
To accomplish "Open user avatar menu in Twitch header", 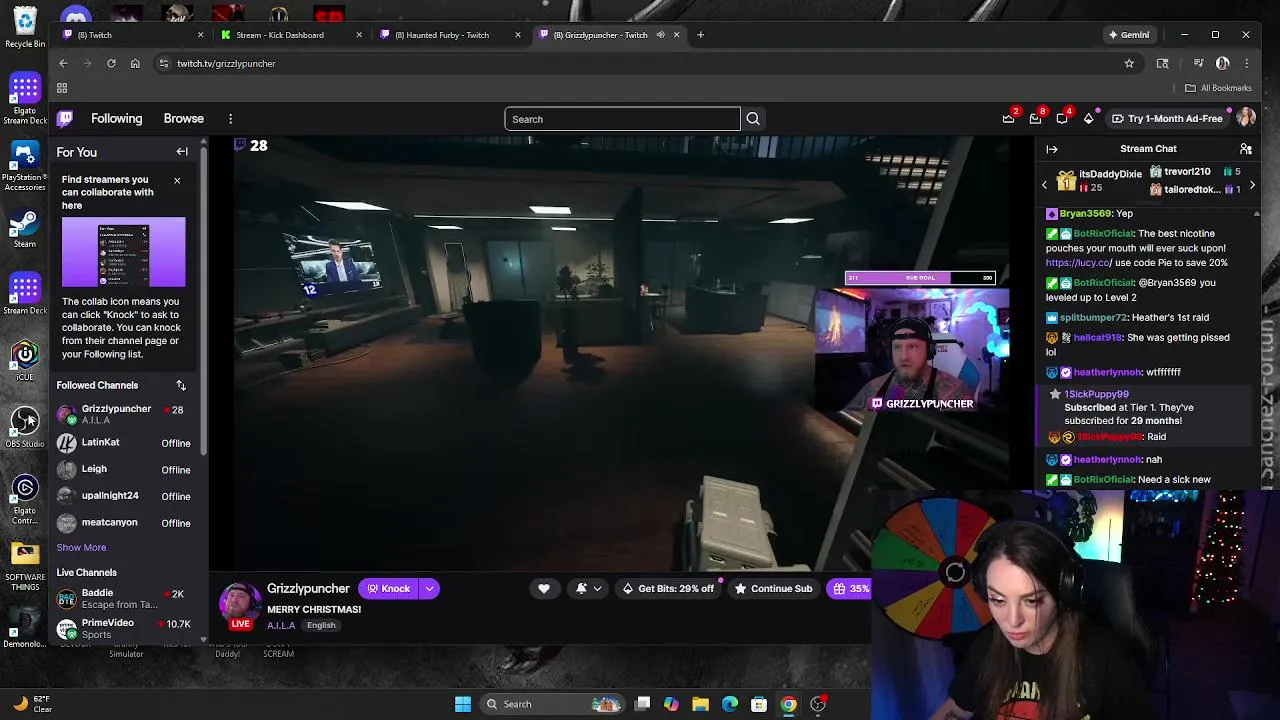I will (x=1246, y=118).
